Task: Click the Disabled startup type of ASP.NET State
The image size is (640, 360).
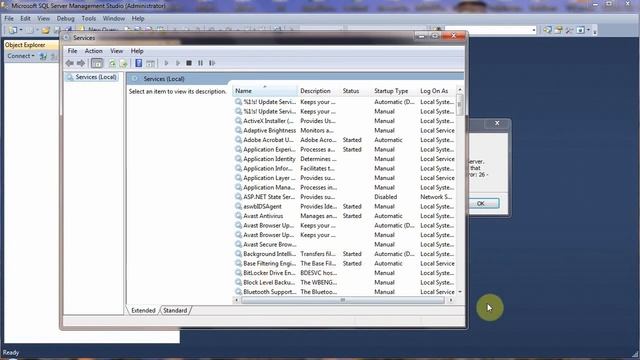Action: (x=386, y=197)
